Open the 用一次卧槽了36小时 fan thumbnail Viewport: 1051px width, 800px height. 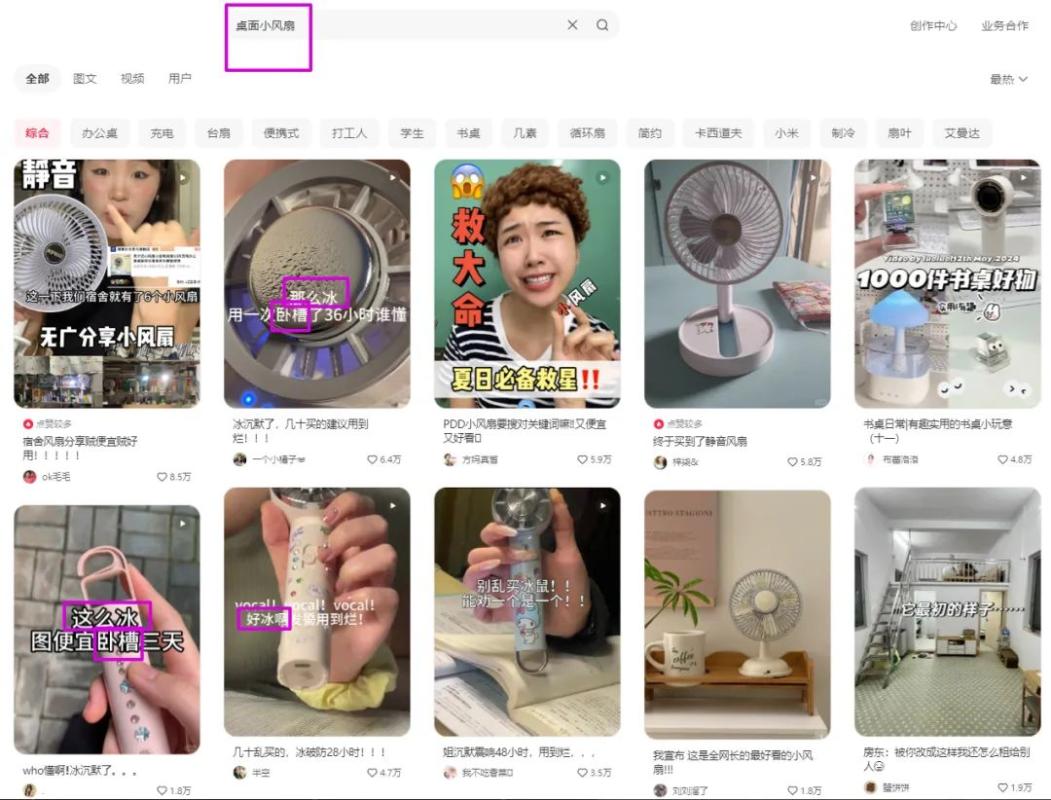click(x=317, y=283)
